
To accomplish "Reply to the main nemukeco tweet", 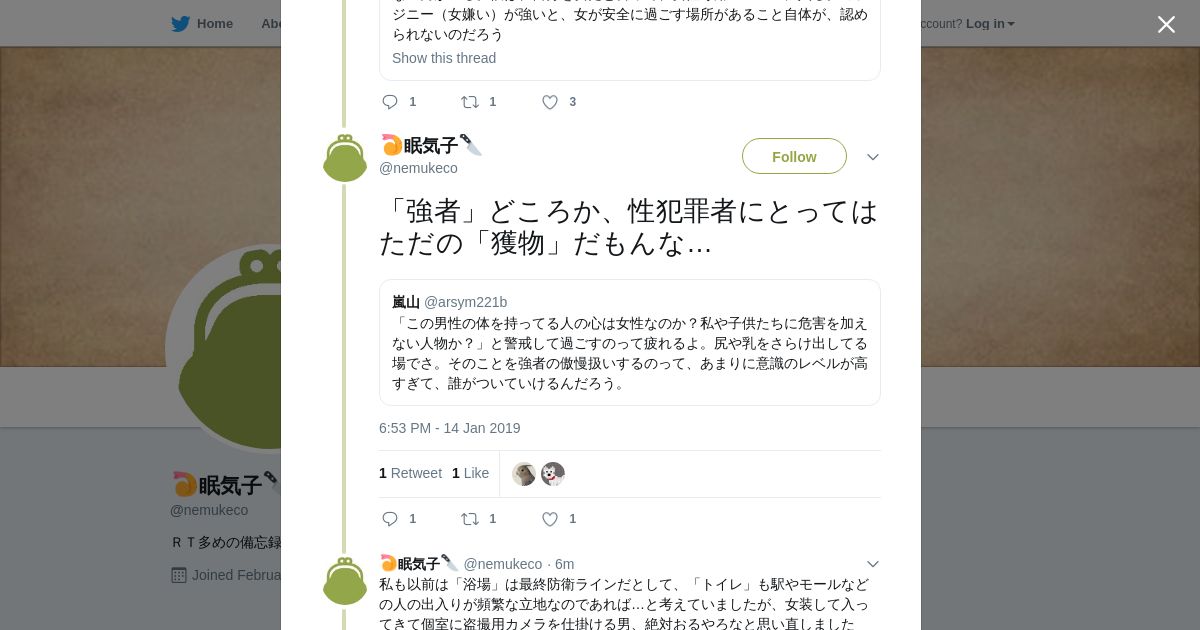I will (391, 519).
